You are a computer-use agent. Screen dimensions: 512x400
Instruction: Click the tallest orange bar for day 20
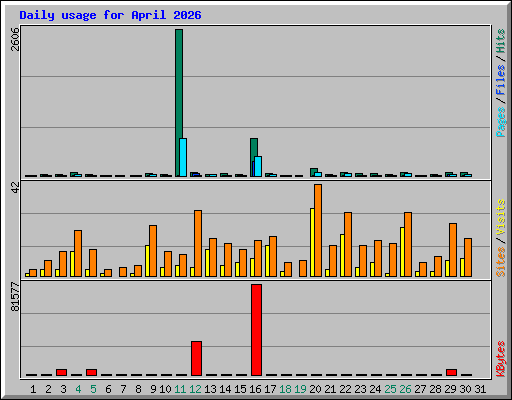pos(318,230)
